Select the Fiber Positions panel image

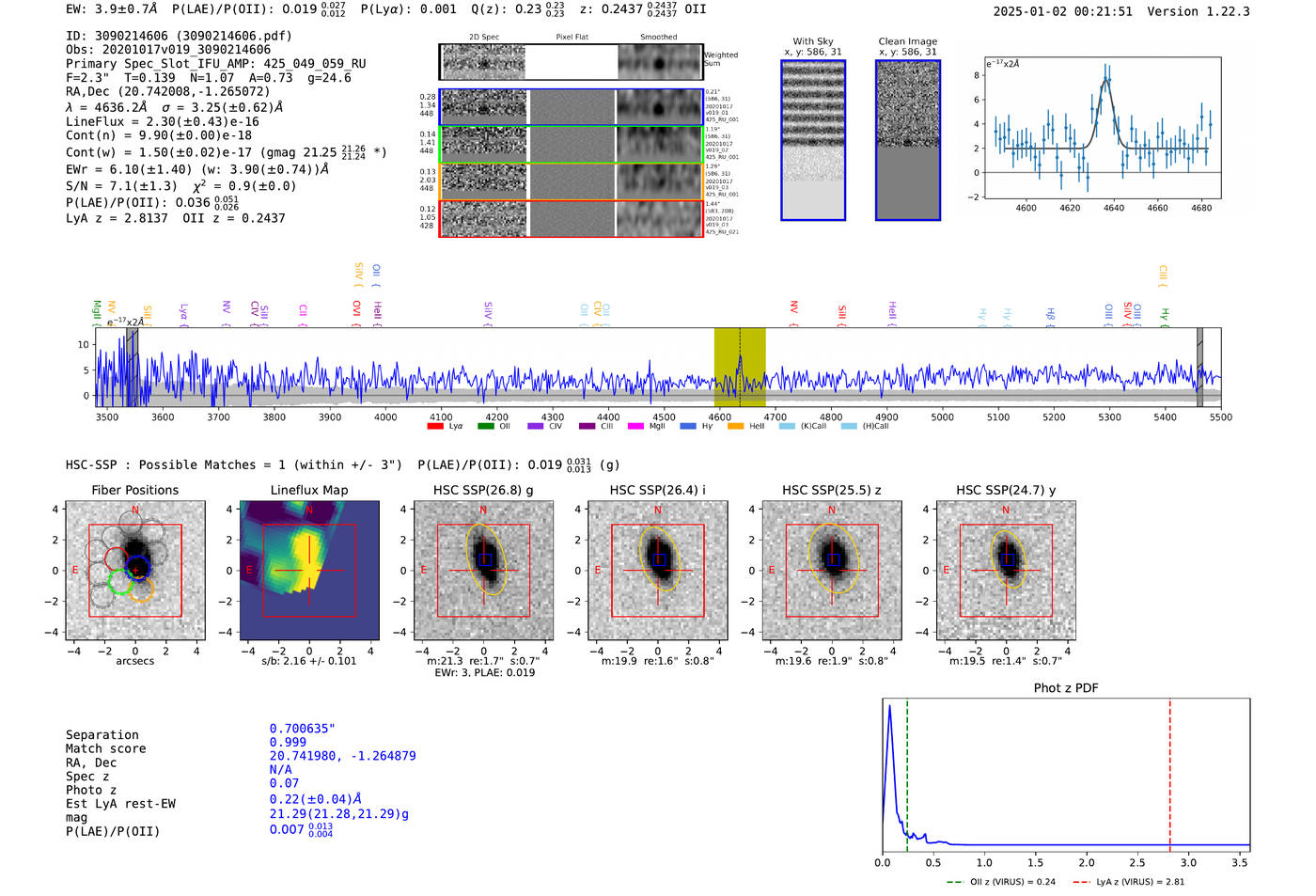(x=135, y=571)
